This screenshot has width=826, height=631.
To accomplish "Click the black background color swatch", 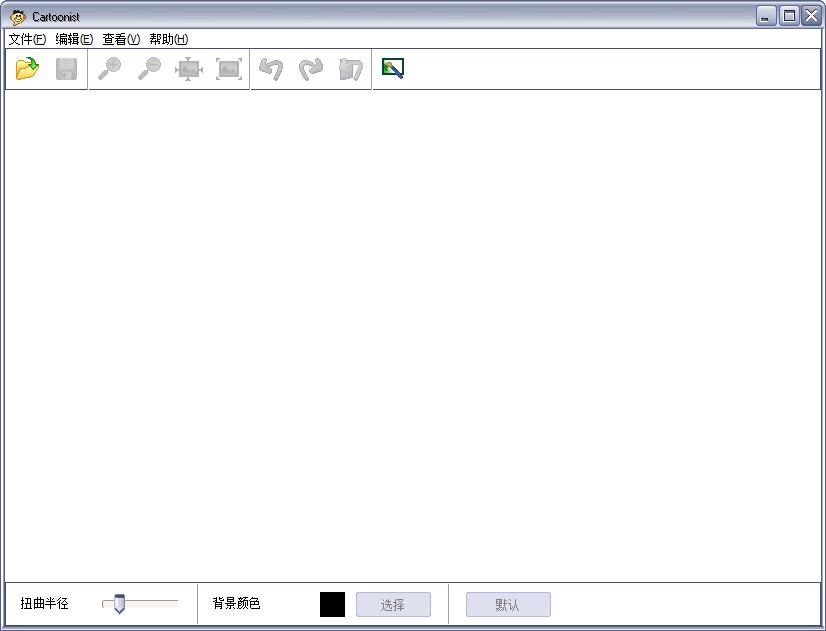I will pos(332,604).
